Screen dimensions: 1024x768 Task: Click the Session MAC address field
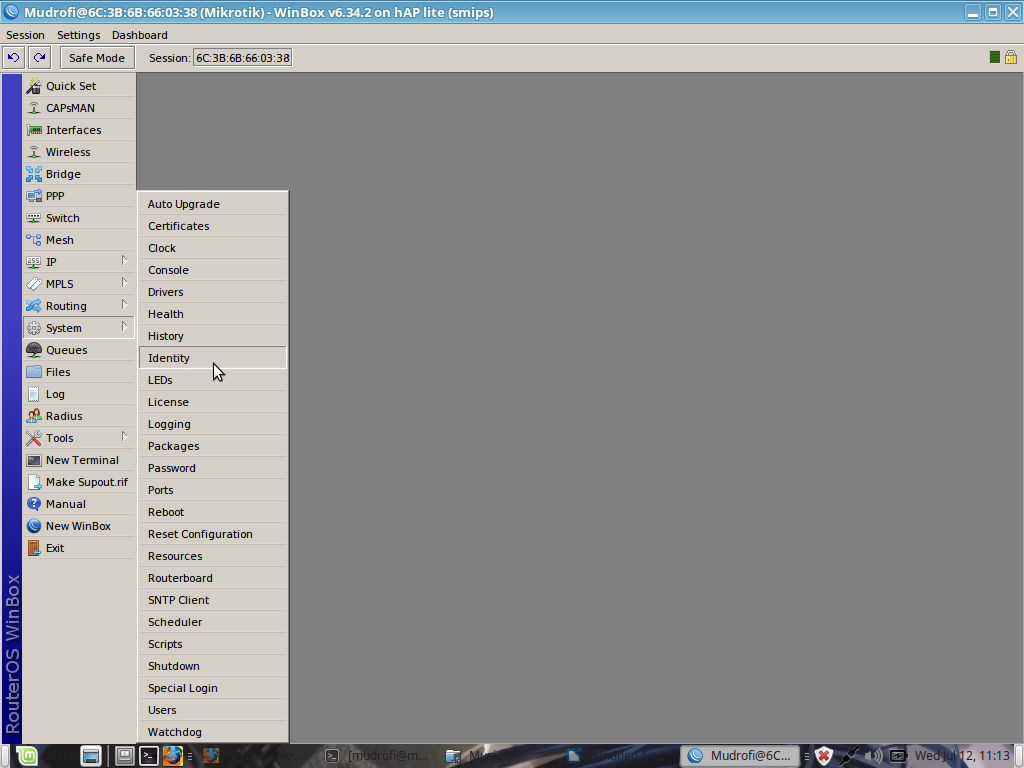(242, 57)
